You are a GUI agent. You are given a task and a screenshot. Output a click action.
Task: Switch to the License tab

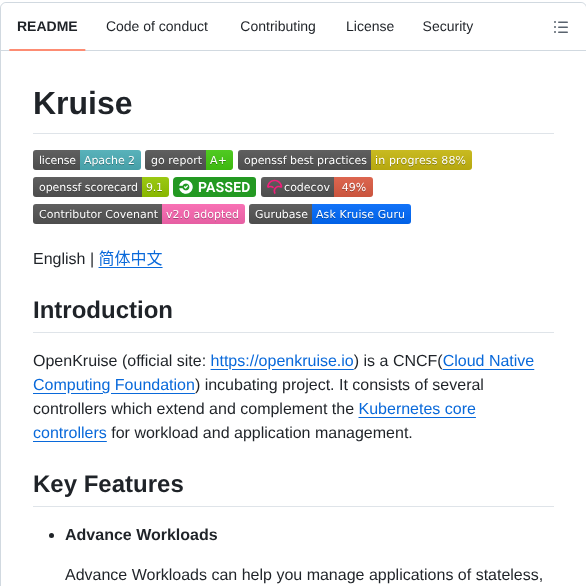click(x=370, y=27)
